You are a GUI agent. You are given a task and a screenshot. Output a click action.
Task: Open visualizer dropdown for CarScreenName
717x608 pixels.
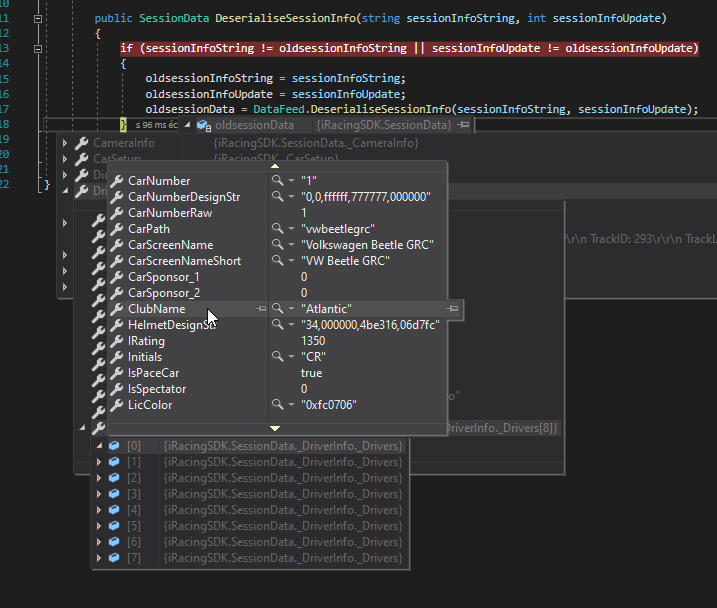[291, 245]
